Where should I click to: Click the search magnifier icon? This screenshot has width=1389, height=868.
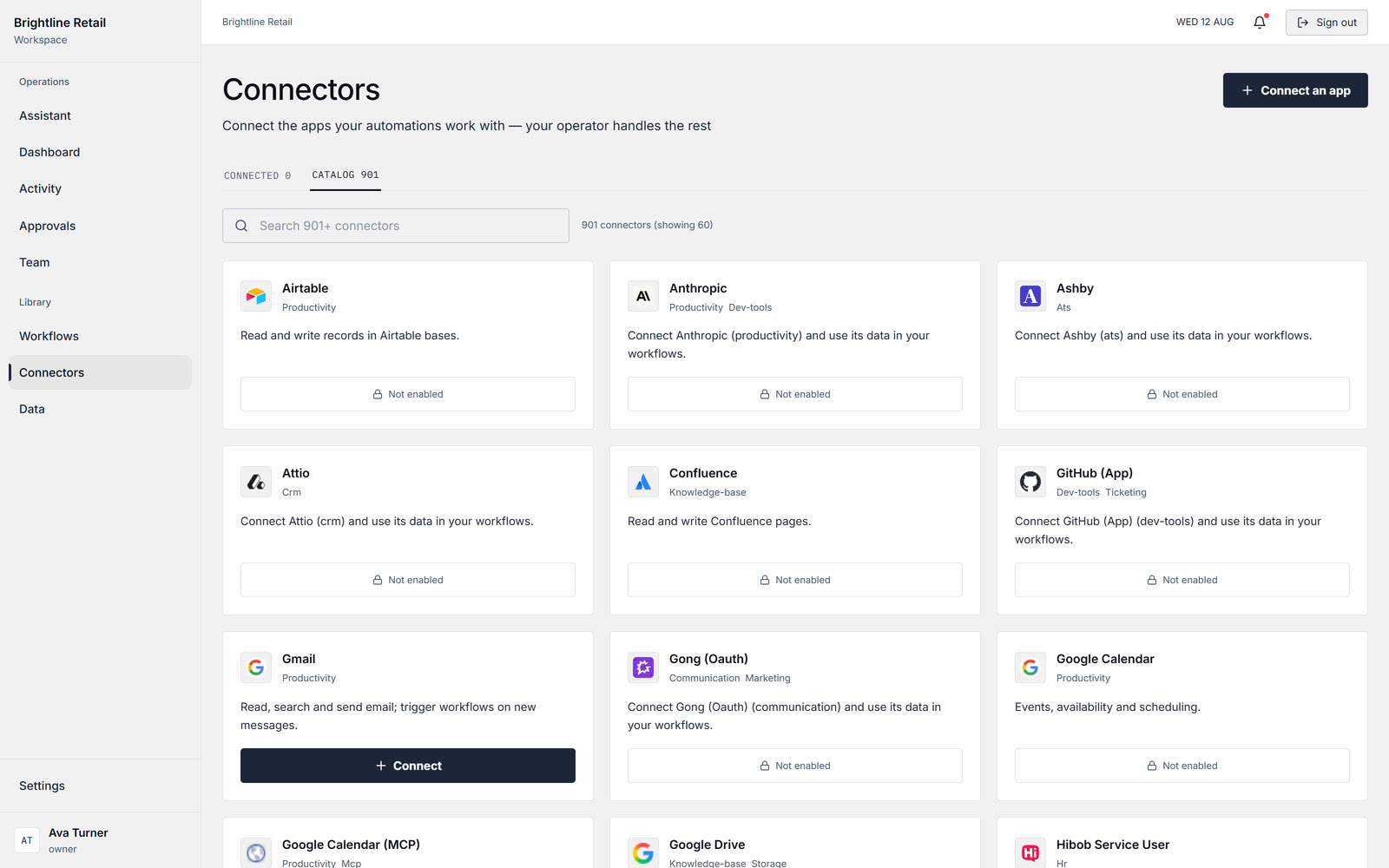241,226
